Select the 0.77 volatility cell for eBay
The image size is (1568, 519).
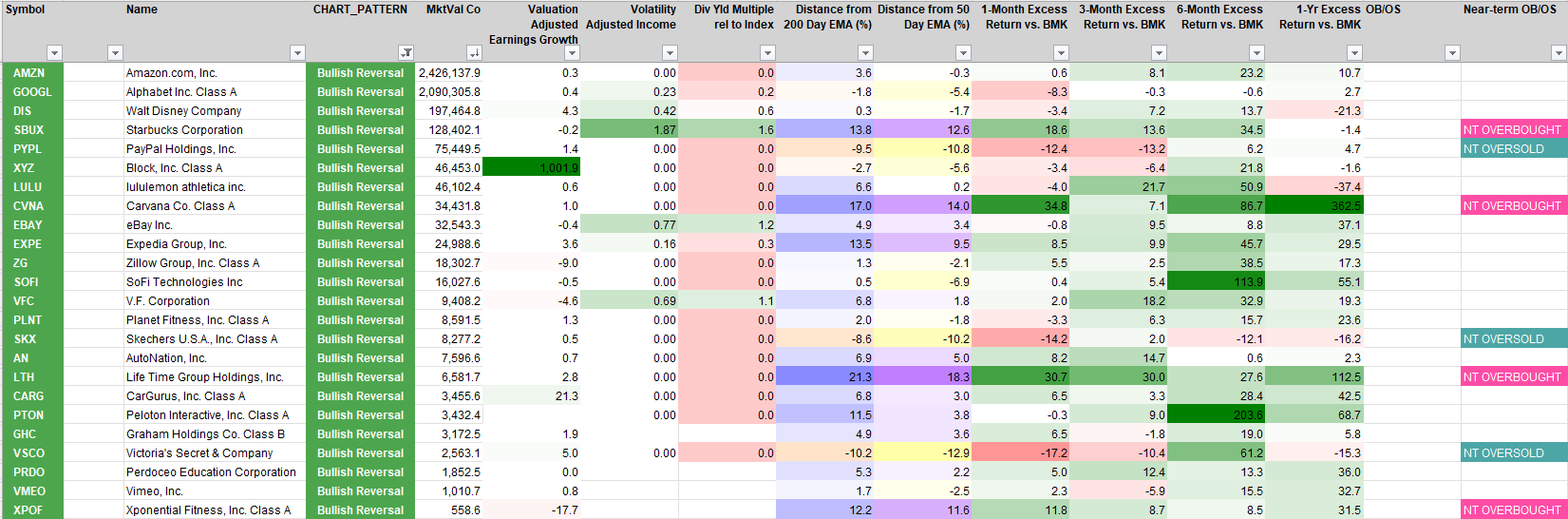point(630,225)
